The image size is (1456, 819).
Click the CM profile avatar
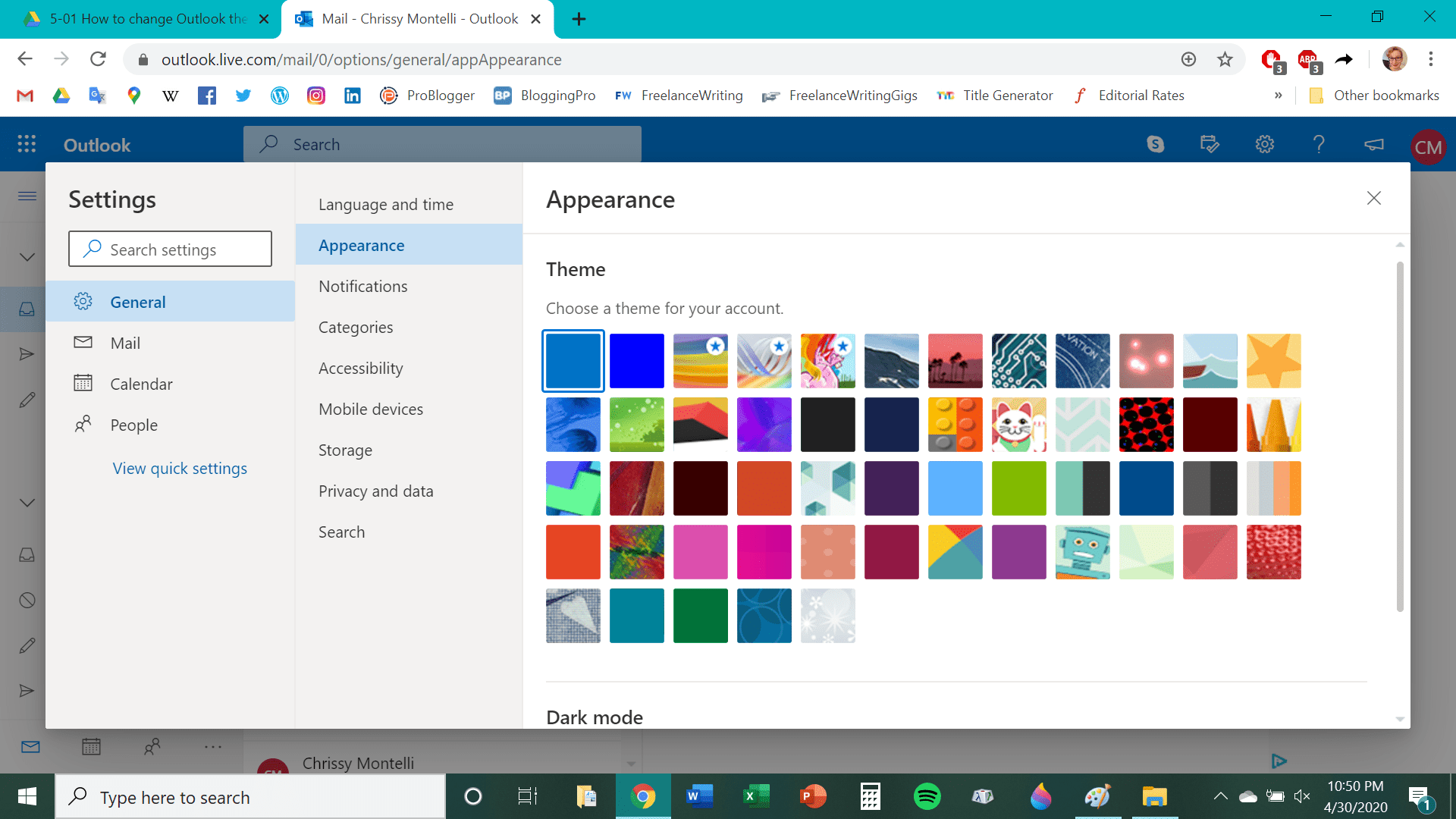pyautogui.click(x=1428, y=146)
